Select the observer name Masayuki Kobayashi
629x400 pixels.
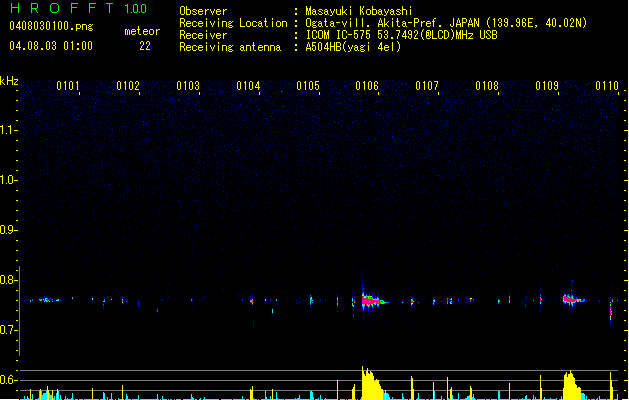pos(359,11)
